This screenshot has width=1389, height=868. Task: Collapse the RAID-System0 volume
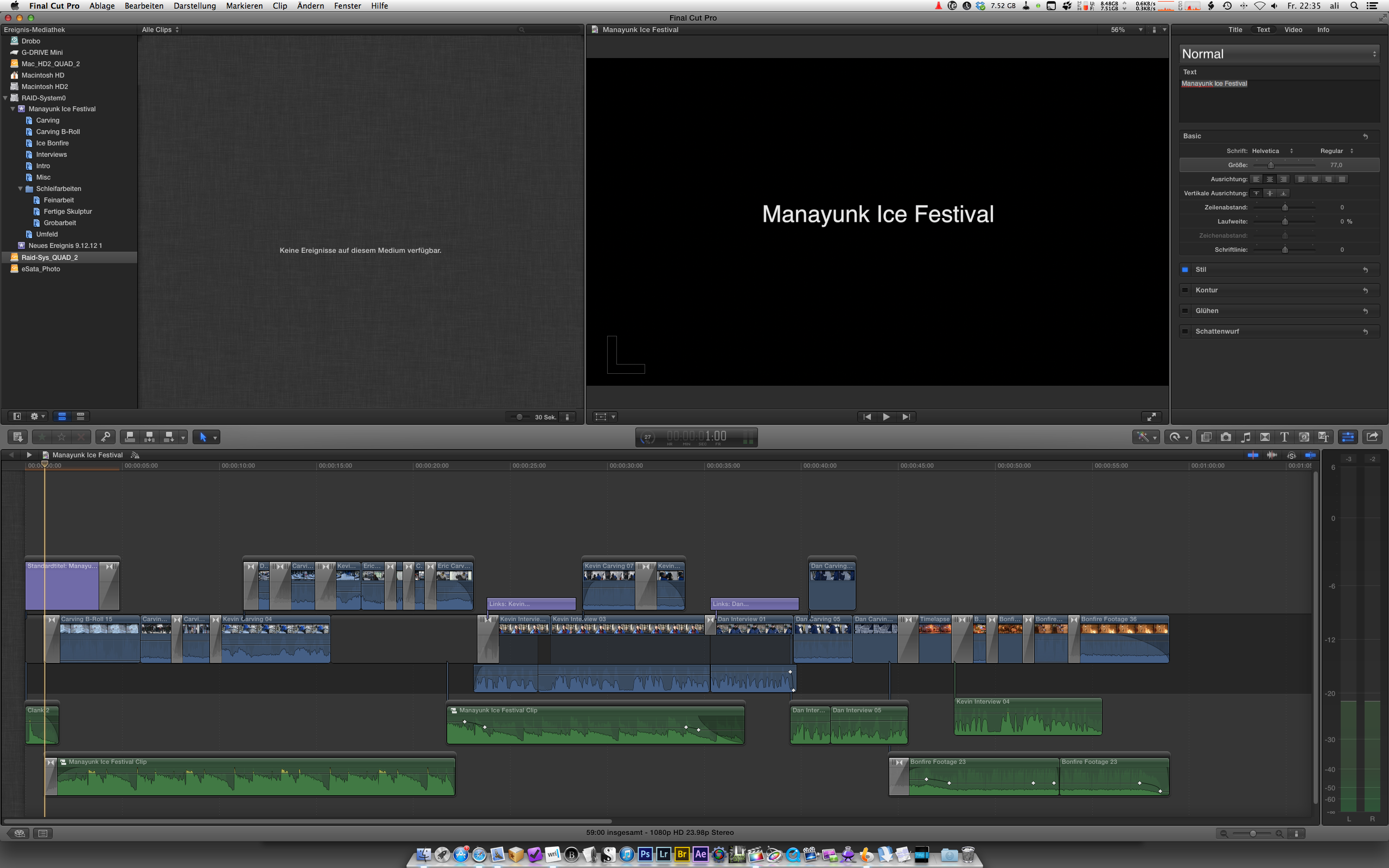click(x=5, y=98)
